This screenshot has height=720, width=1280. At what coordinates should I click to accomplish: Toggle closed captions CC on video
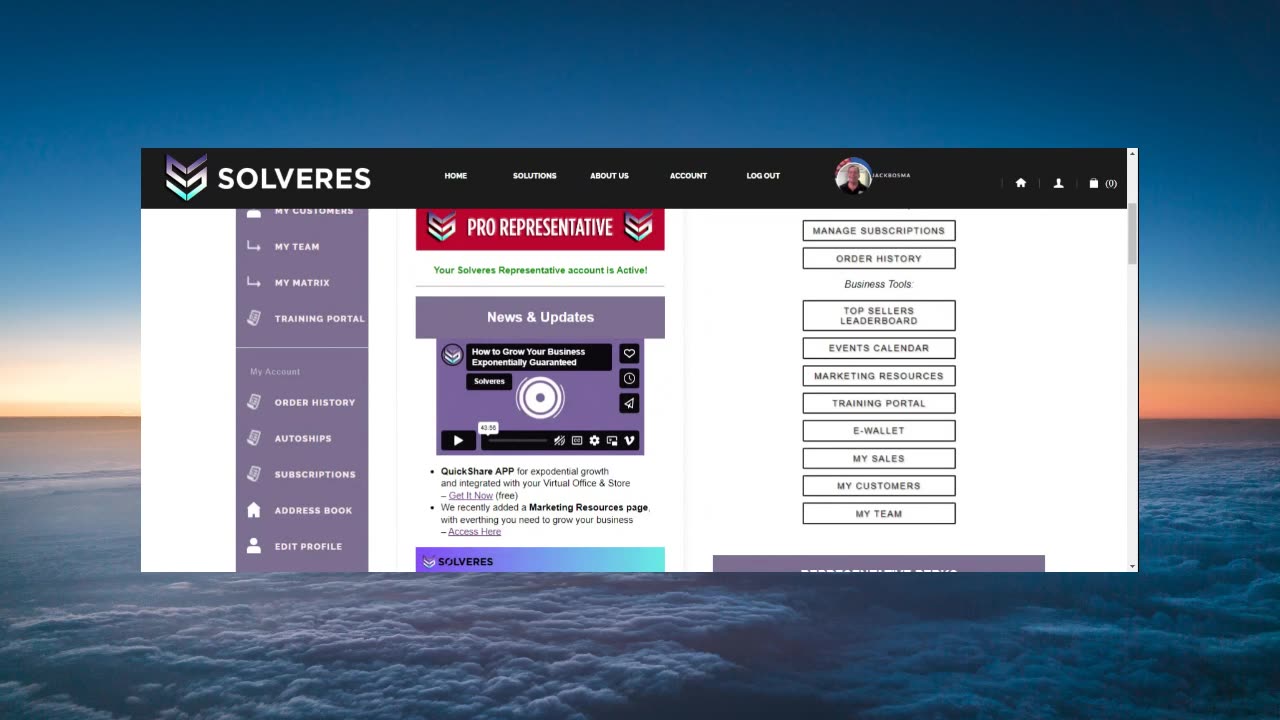pyautogui.click(x=577, y=440)
